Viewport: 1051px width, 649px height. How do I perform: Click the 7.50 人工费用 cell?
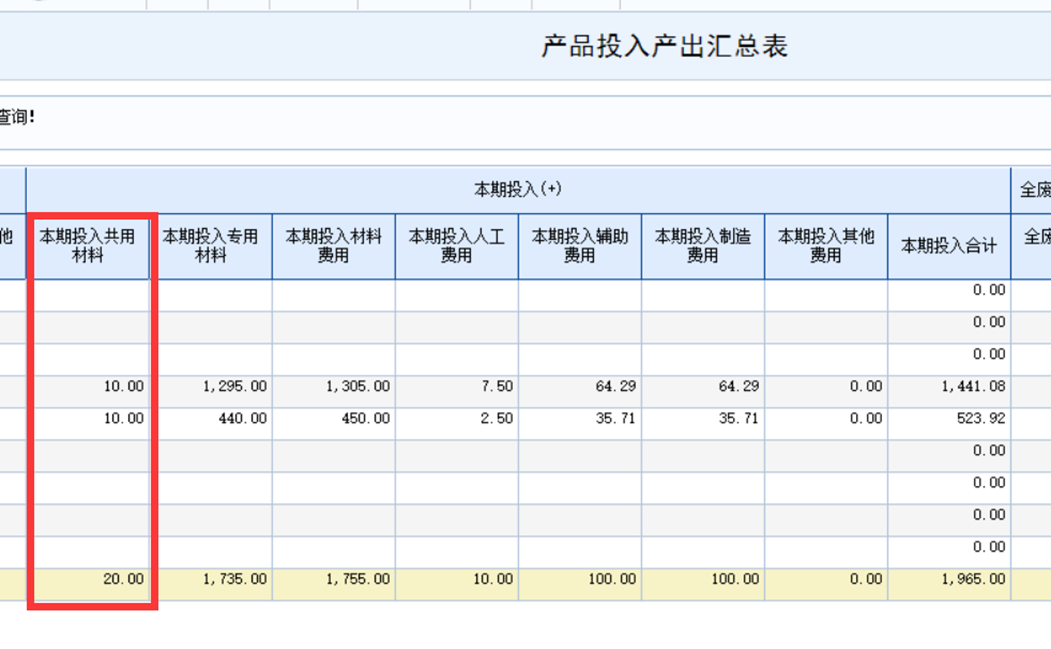[x=456, y=392]
